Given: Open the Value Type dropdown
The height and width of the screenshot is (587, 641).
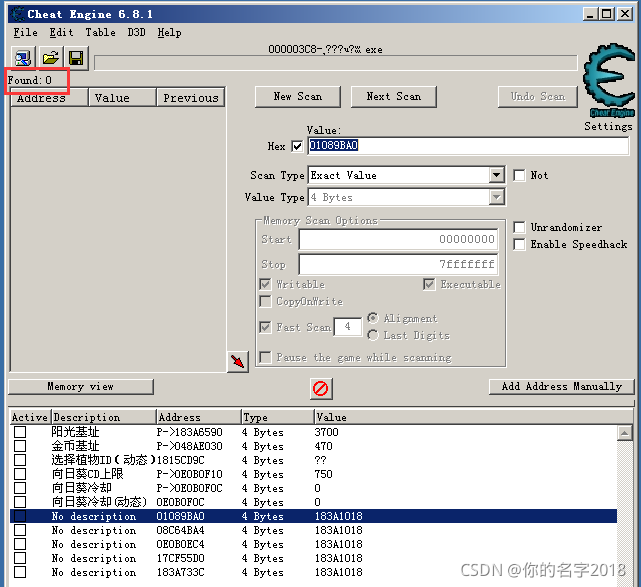Looking at the screenshot, I should [x=496, y=197].
